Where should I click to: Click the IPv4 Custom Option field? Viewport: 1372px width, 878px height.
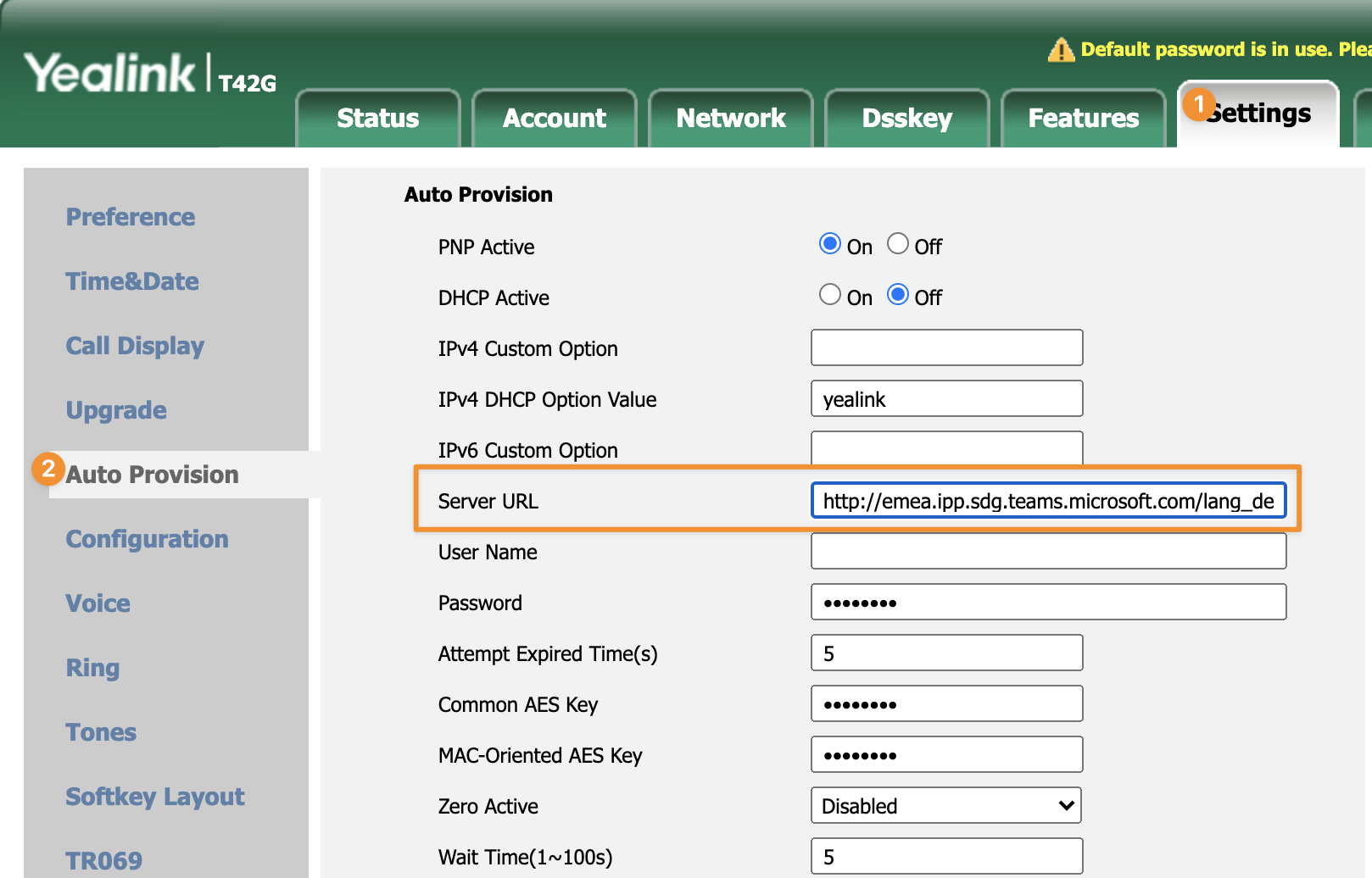947,347
